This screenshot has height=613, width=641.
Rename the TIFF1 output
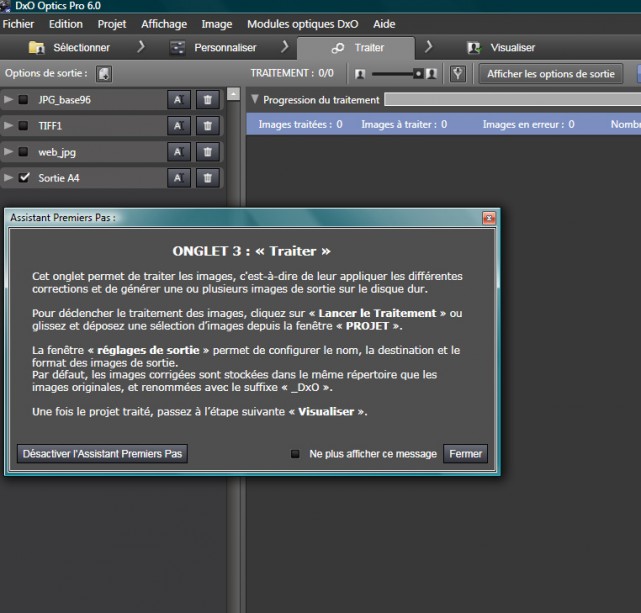(179, 126)
